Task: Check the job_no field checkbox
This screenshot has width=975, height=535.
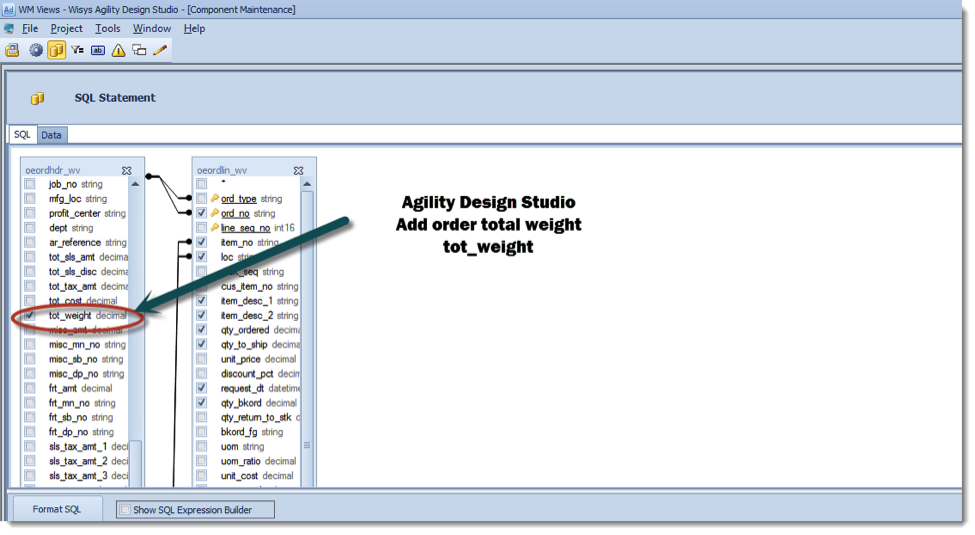Action: 30,184
